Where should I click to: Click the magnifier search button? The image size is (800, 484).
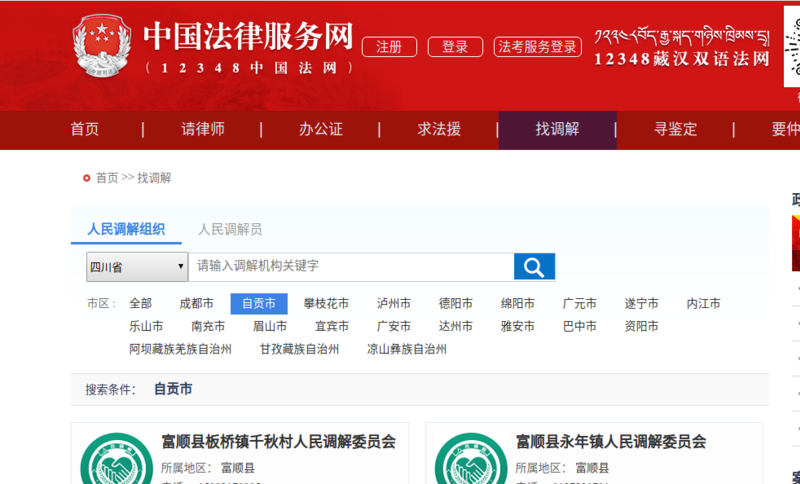click(534, 266)
